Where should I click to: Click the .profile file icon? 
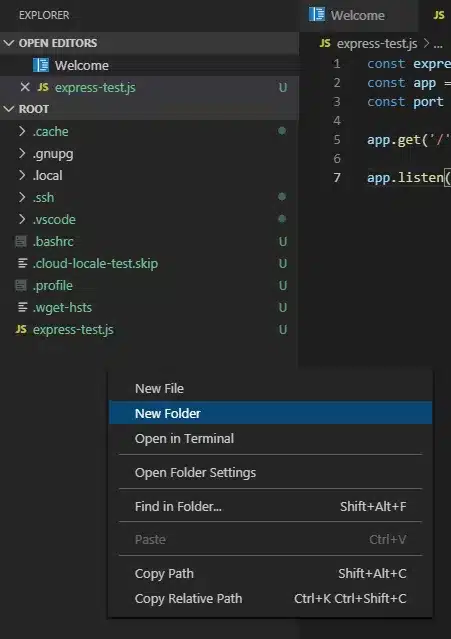click(21, 285)
